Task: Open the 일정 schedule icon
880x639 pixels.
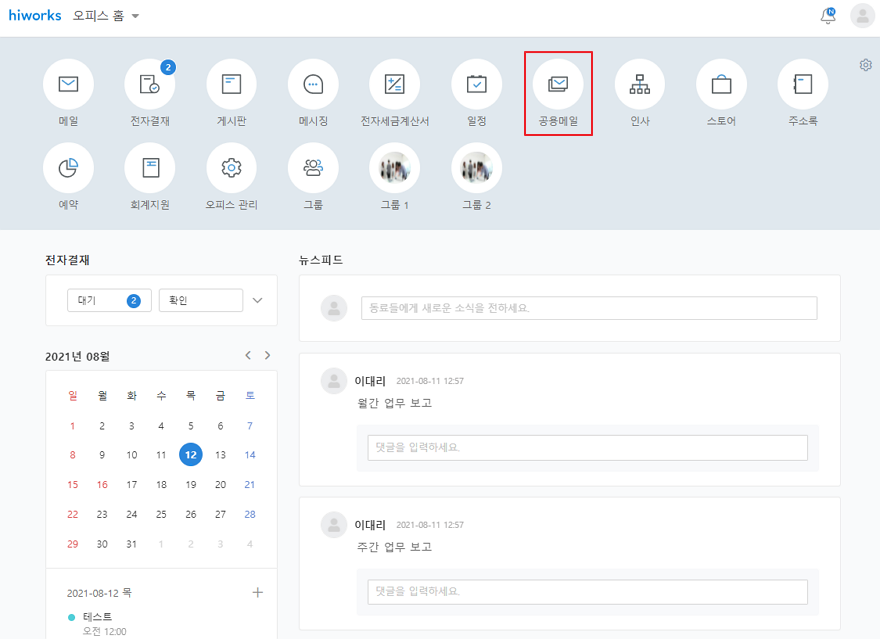Action: 476,85
